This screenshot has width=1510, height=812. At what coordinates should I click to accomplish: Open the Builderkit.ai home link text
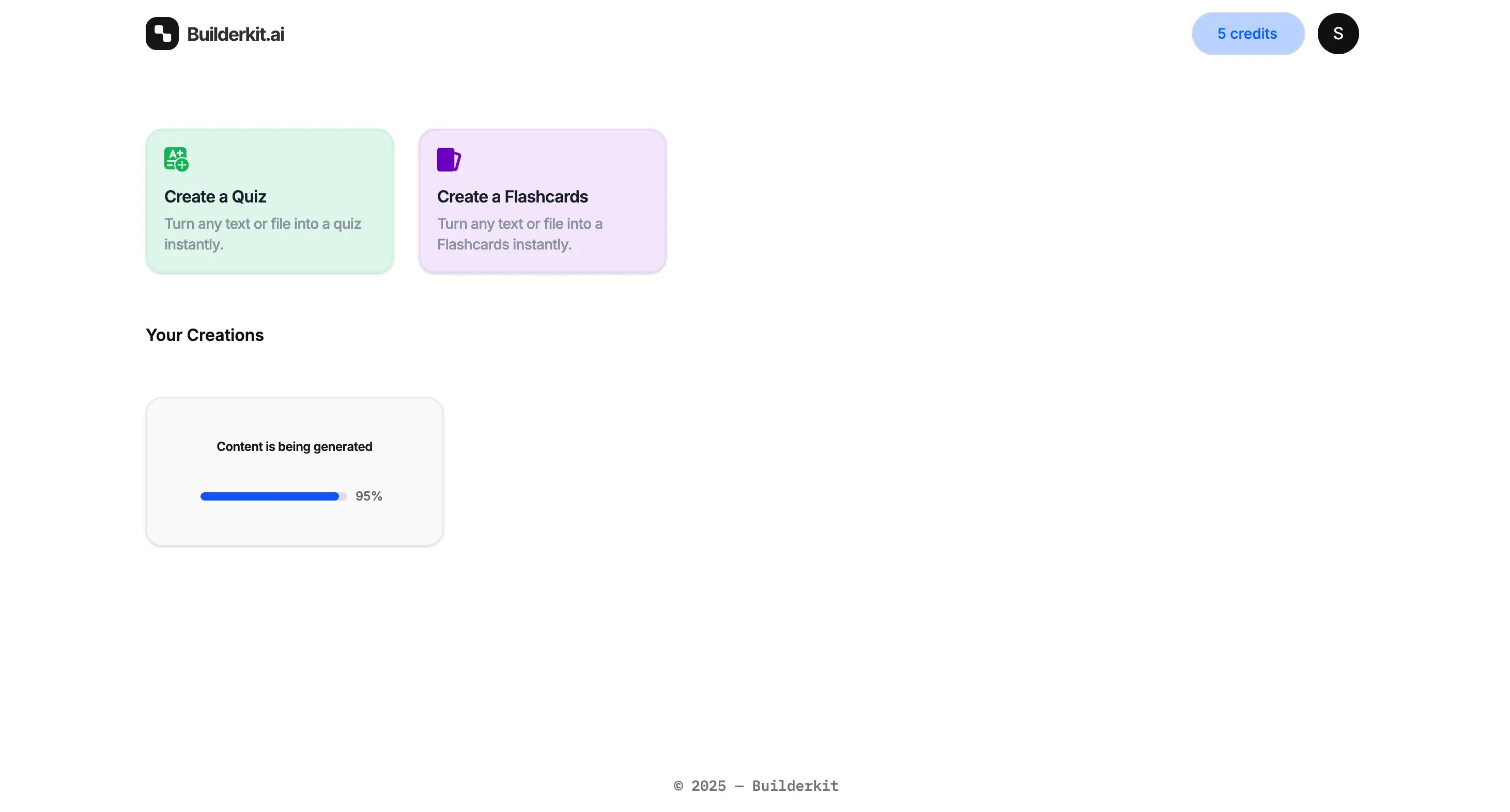tap(235, 34)
